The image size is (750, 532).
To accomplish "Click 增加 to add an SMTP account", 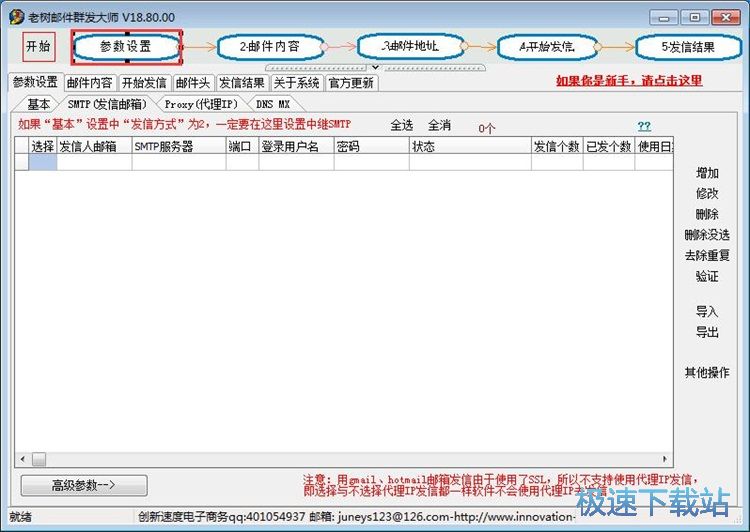I will point(707,173).
